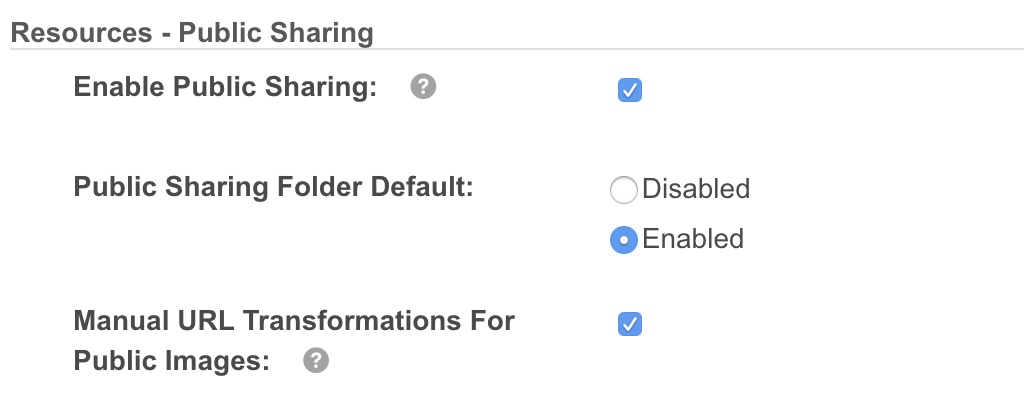Open help for Manual URL Transformations
This screenshot has height=410, width=1024.
pyautogui.click(x=316, y=361)
